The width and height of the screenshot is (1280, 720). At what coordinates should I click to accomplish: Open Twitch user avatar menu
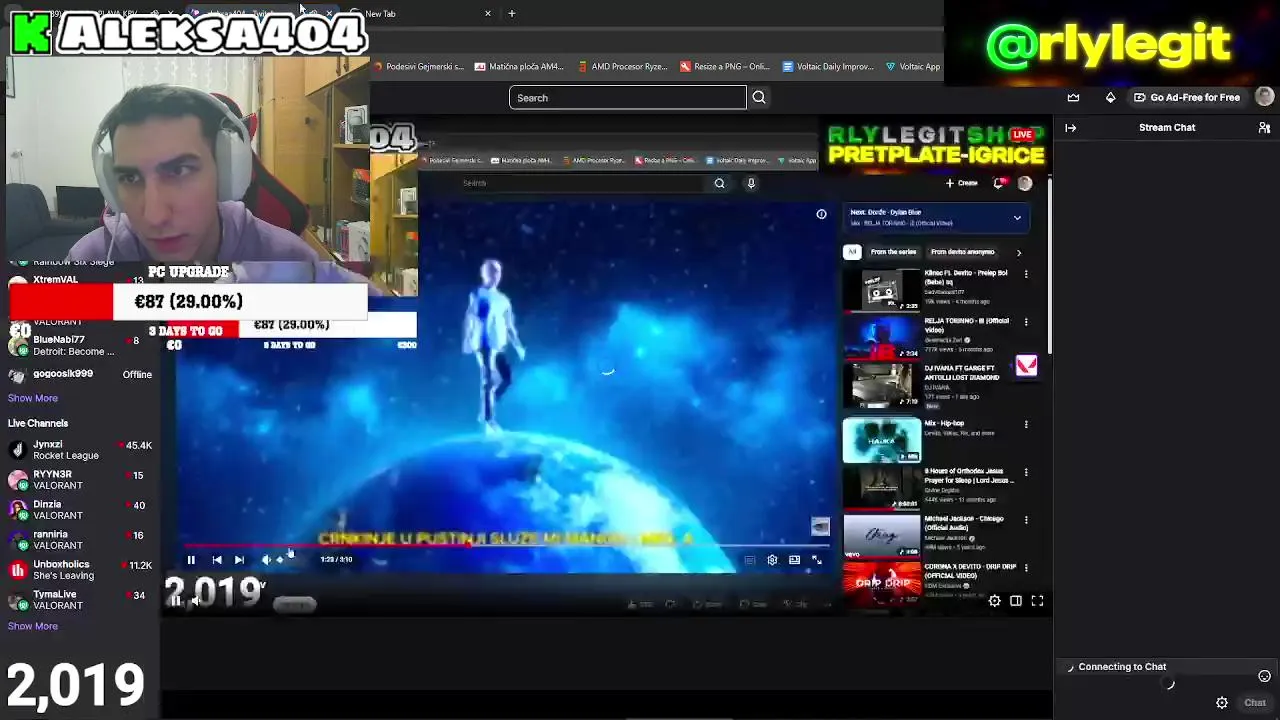1265,97
